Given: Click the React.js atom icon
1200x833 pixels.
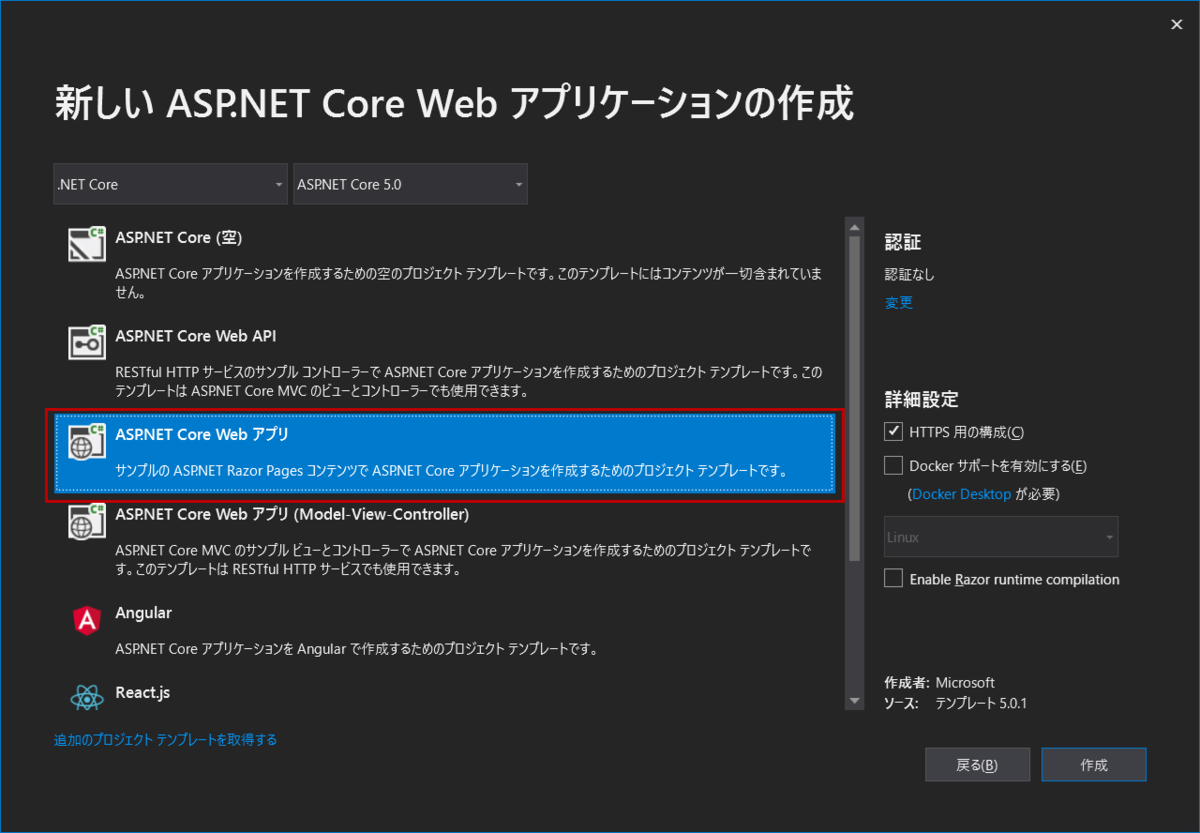Looking at the screenshot, I should coord(87,697).
